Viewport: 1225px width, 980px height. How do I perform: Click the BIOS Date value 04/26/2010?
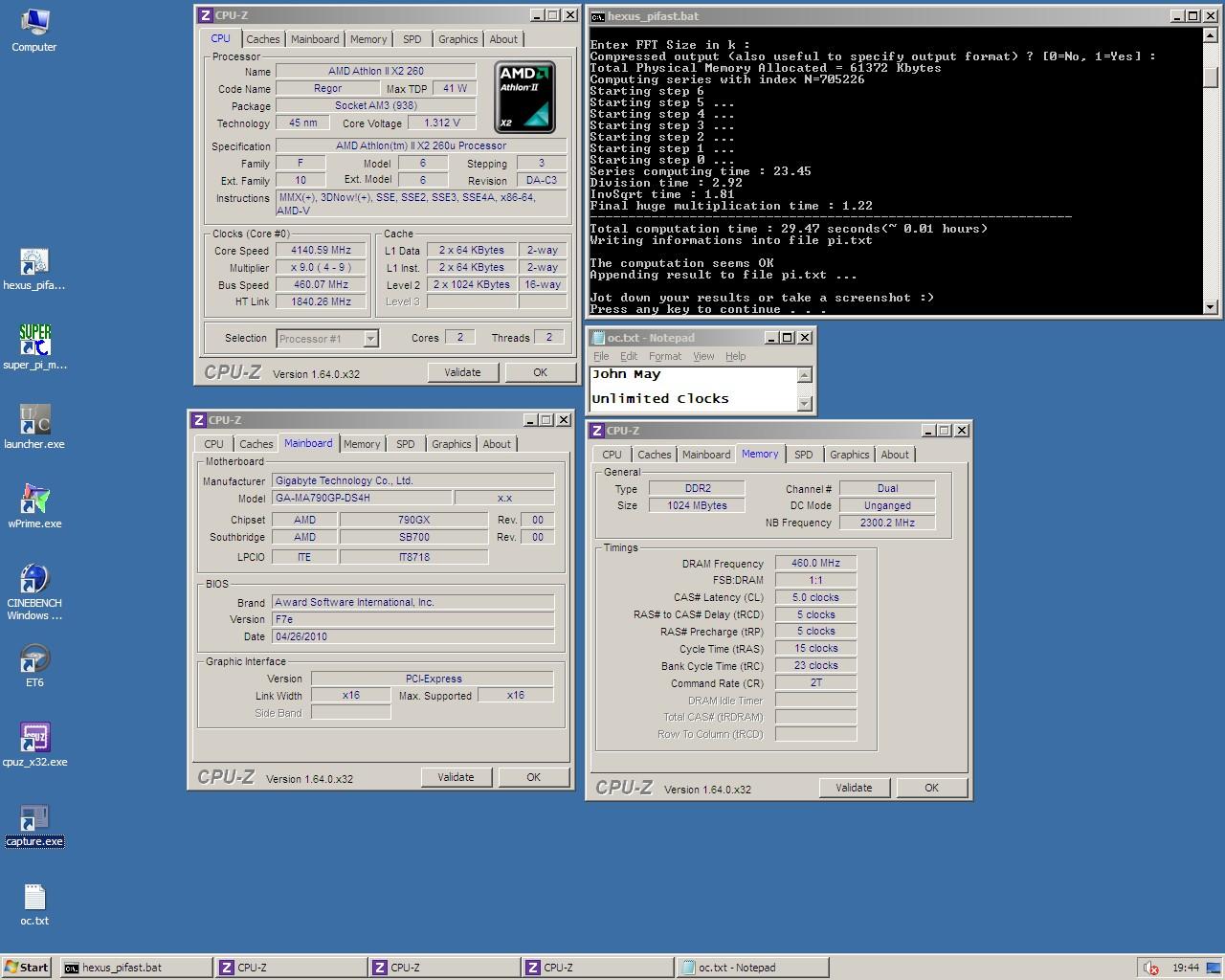tap(412, 636)
